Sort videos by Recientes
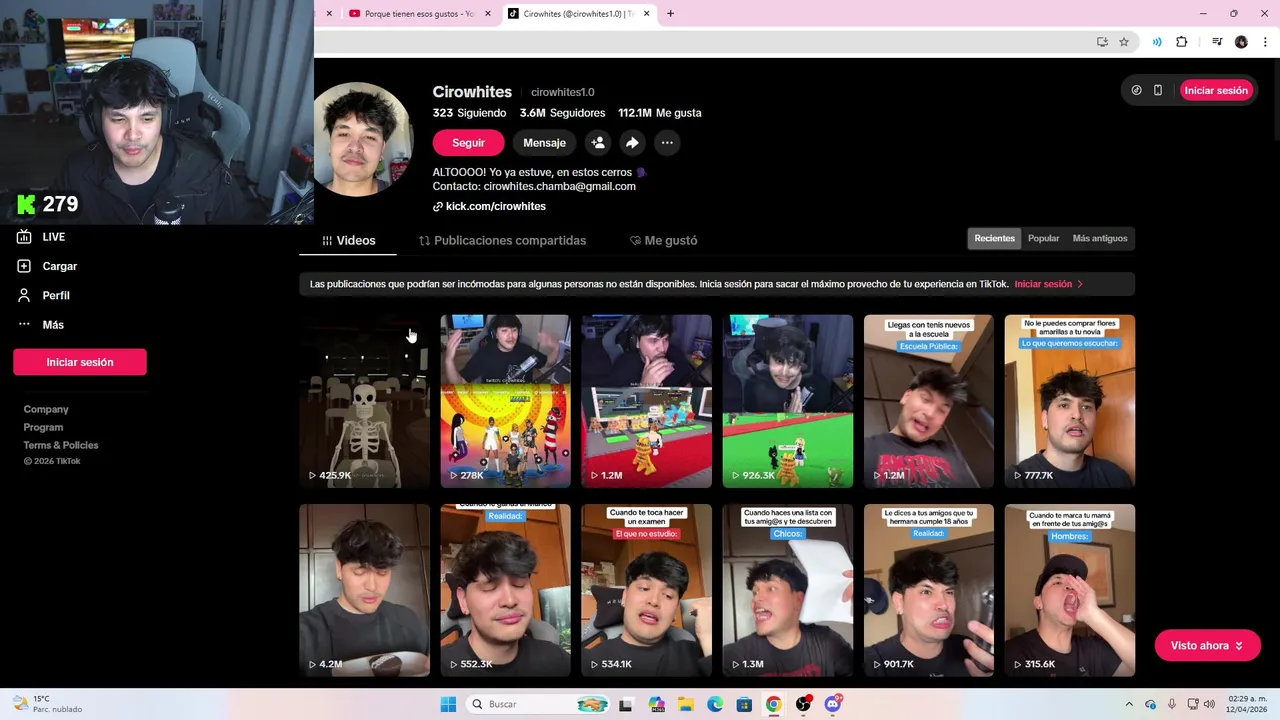 click(994, 238)
